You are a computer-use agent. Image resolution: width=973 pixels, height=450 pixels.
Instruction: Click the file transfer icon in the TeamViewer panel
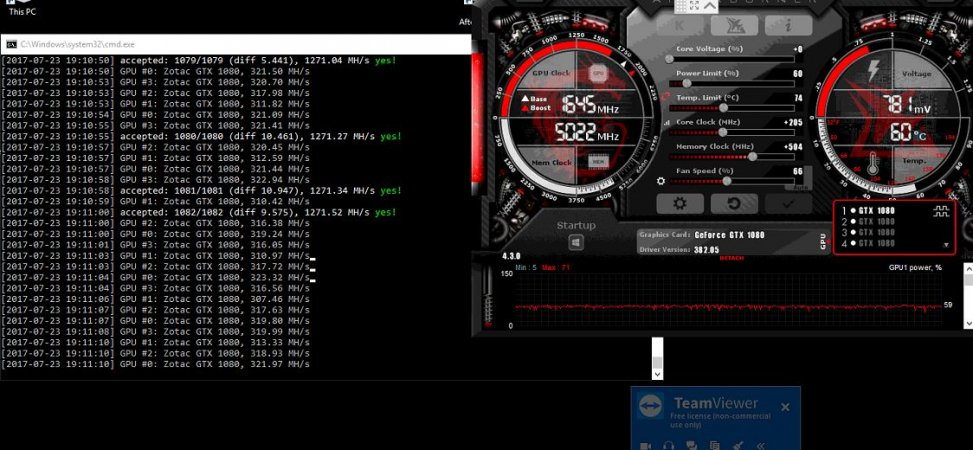715,445
